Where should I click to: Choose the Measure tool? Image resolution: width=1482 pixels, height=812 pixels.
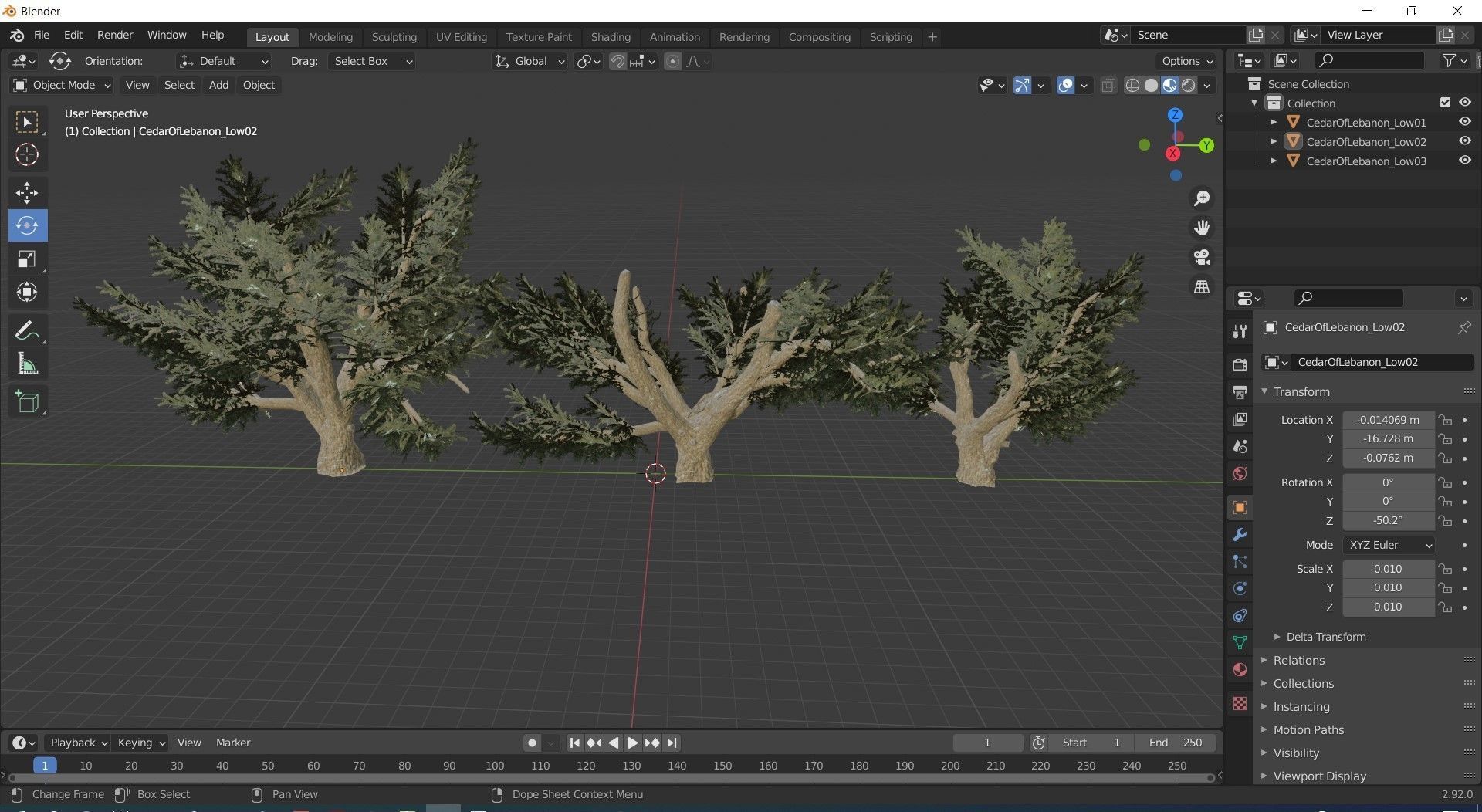coord(27,364)
